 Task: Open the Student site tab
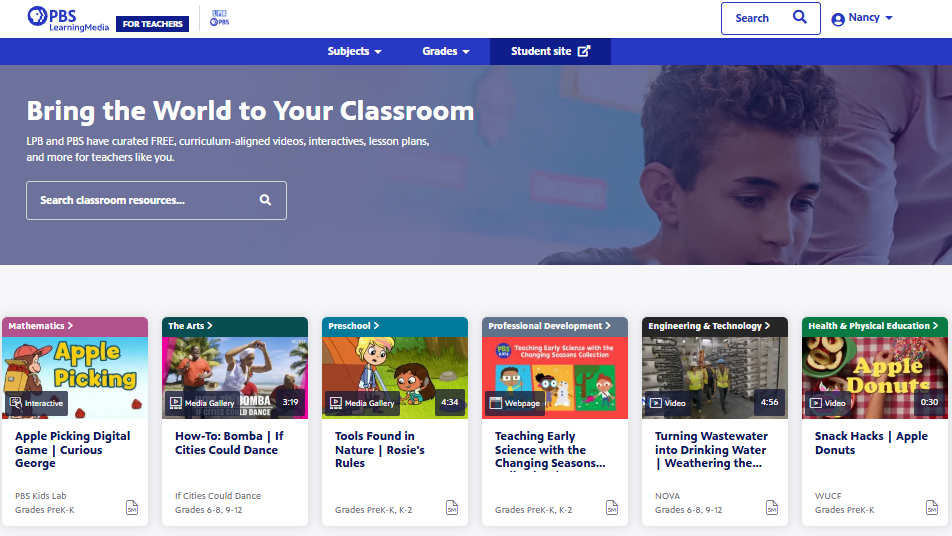coord(550,52)
